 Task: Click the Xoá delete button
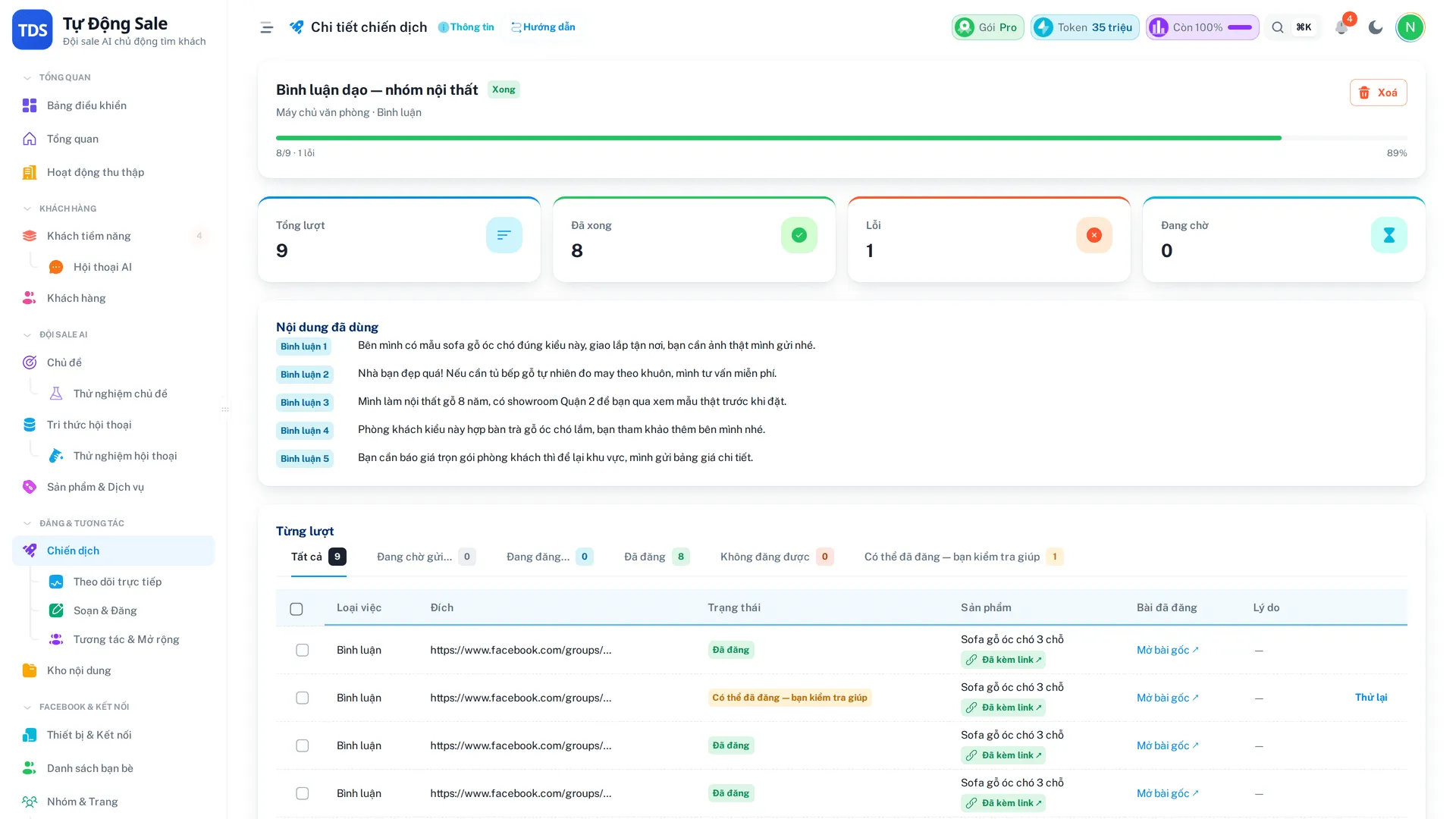(1378, 93)
